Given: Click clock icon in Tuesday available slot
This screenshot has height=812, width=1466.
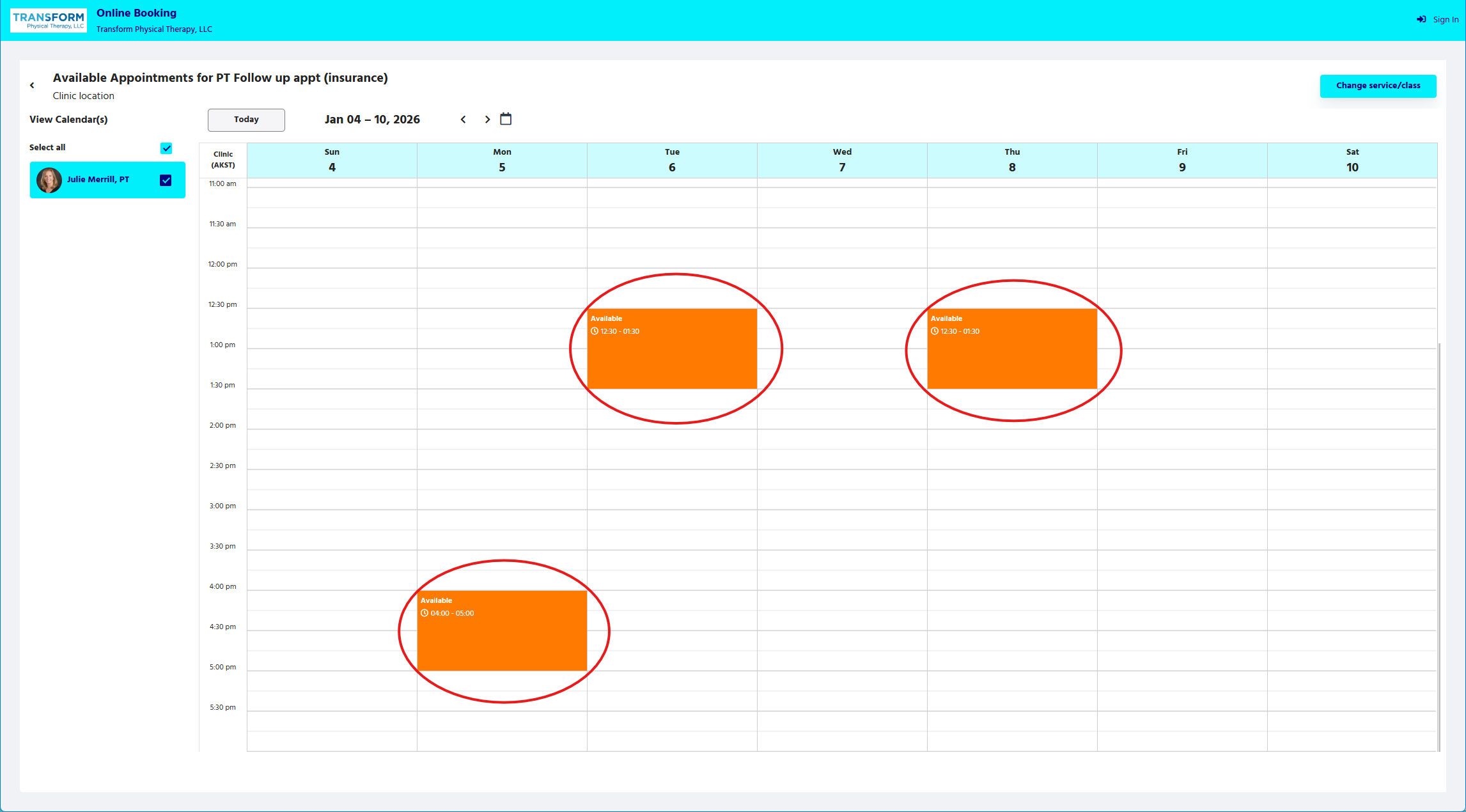Looking at the screenshot, I should coord(595,331).
